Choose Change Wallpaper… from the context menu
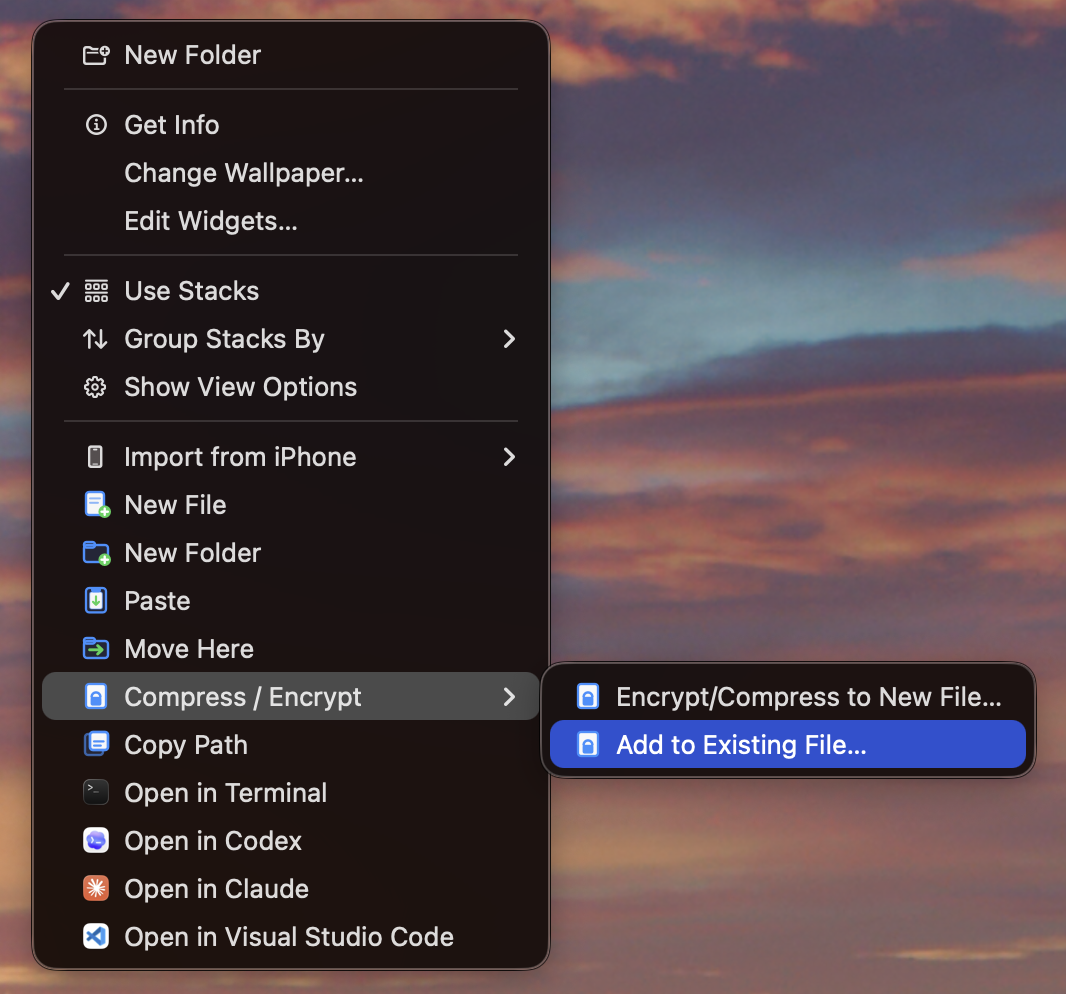 click(291, 173)
